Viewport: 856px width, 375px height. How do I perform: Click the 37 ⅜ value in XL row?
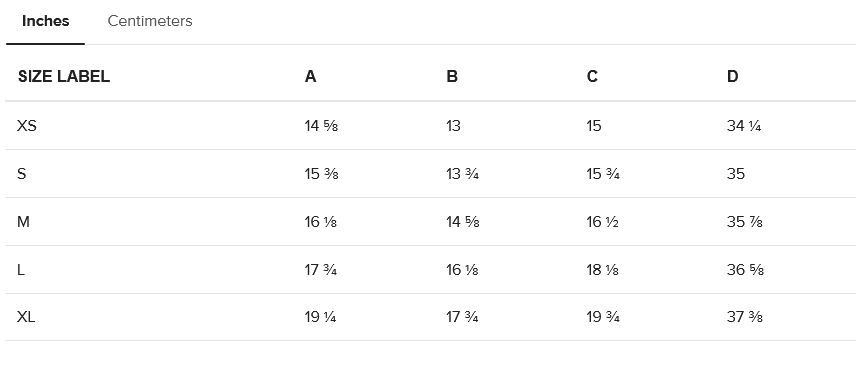pos(744,317)
